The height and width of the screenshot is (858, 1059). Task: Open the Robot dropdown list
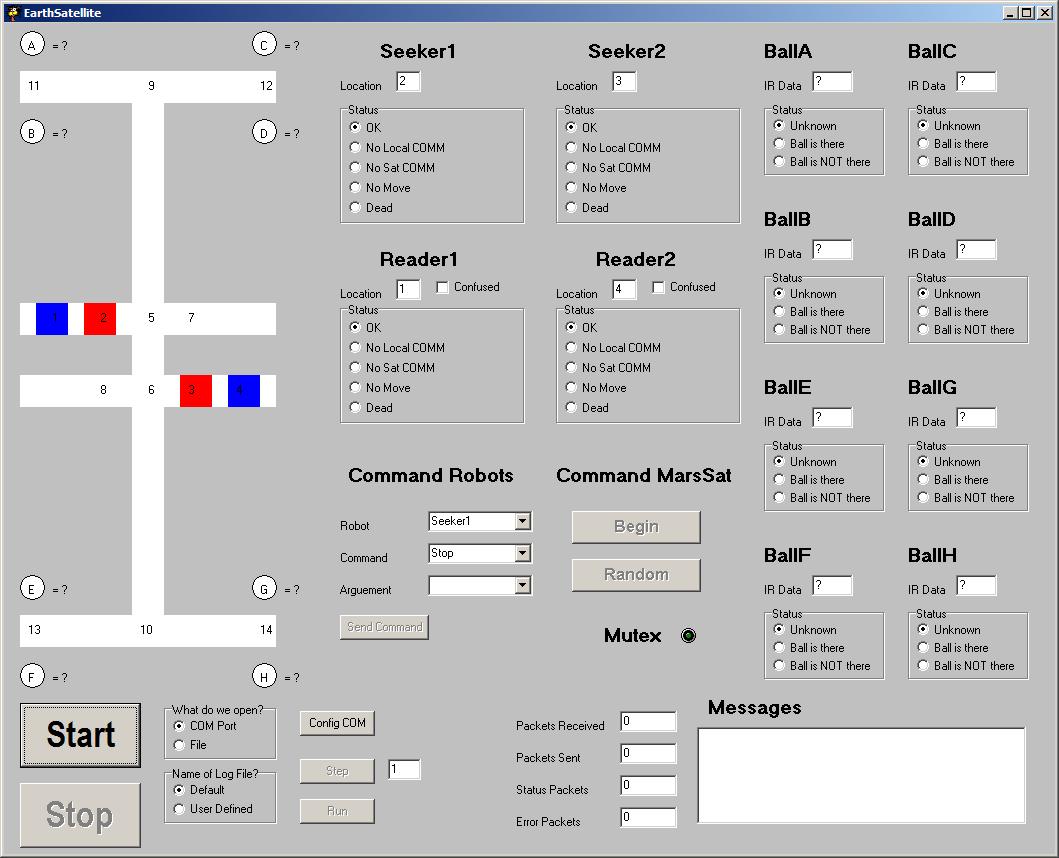point(522,522)
